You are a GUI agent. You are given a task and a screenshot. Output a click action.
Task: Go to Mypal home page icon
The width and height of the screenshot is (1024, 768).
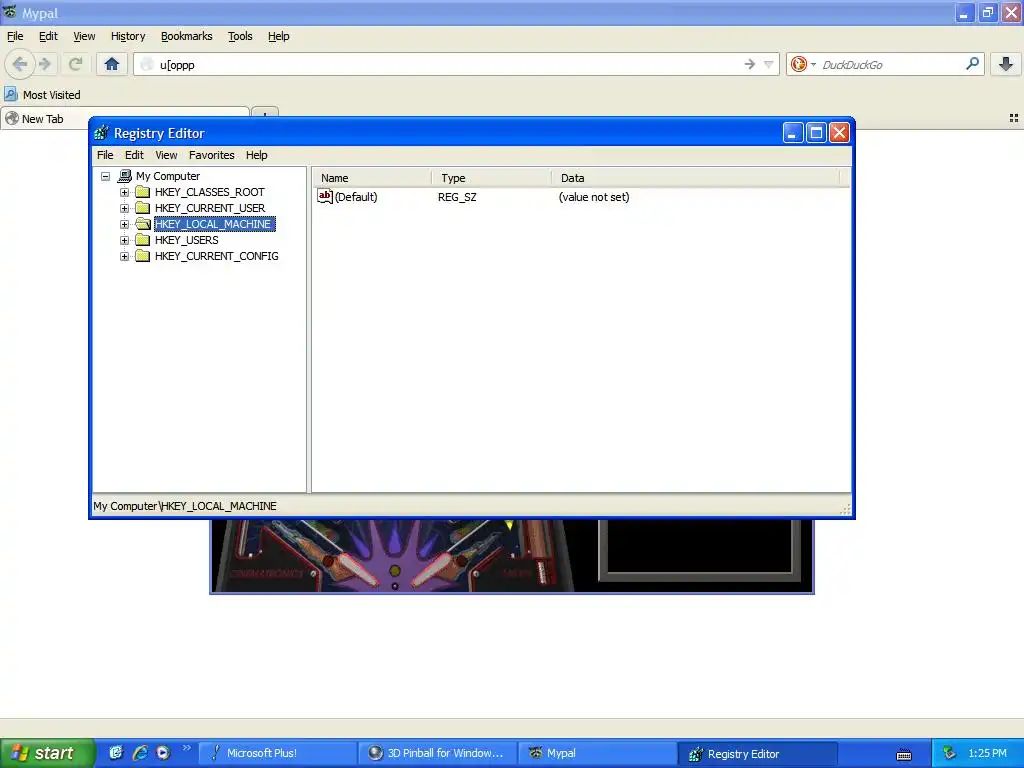pos(112,64)
